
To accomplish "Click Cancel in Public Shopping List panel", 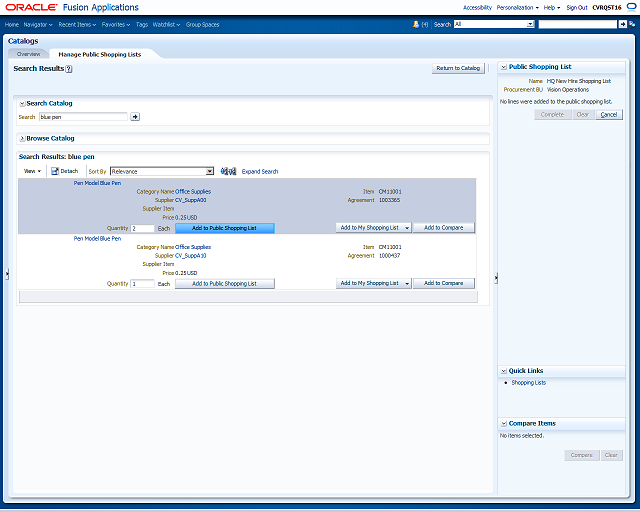I will pos(609,115).
